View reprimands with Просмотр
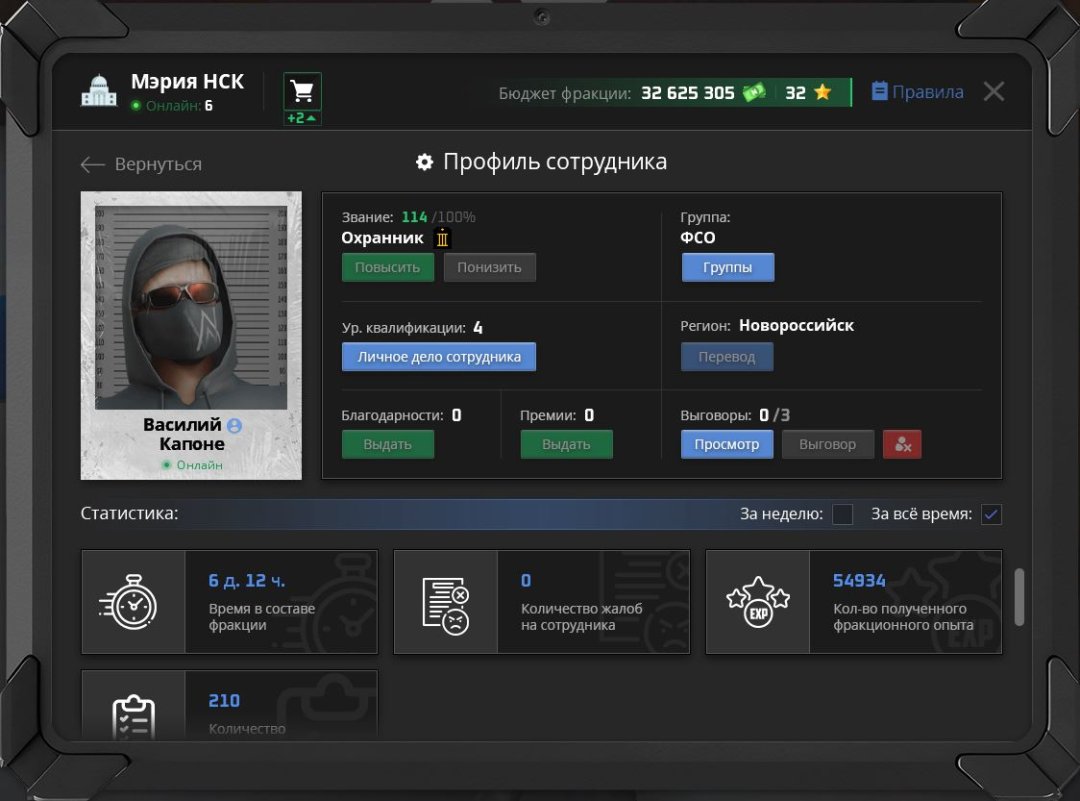Viewport: 1080px width, 801px height. pos(727,444)
